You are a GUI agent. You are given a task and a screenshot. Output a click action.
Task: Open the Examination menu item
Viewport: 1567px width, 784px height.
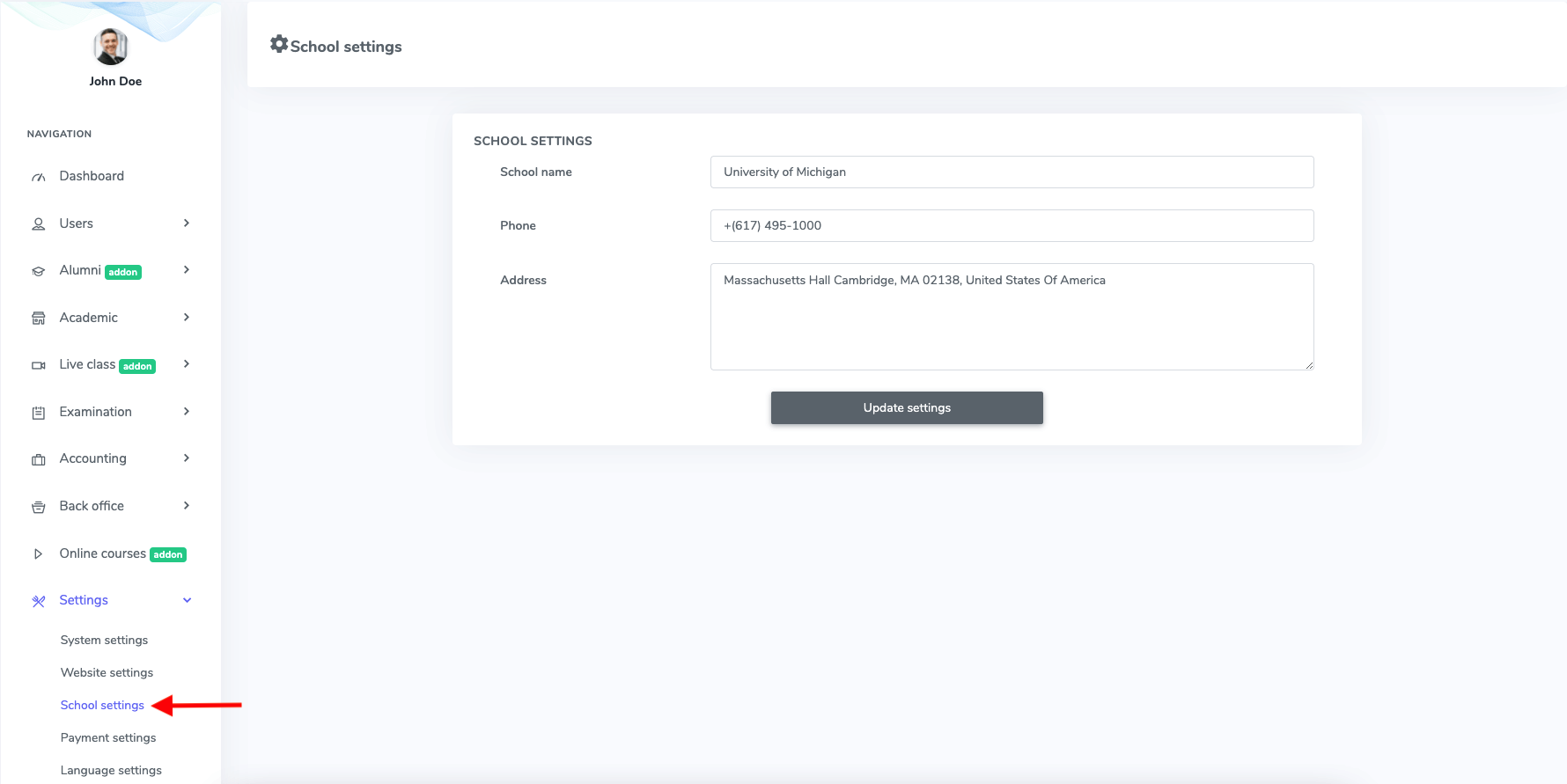(95, 412)
